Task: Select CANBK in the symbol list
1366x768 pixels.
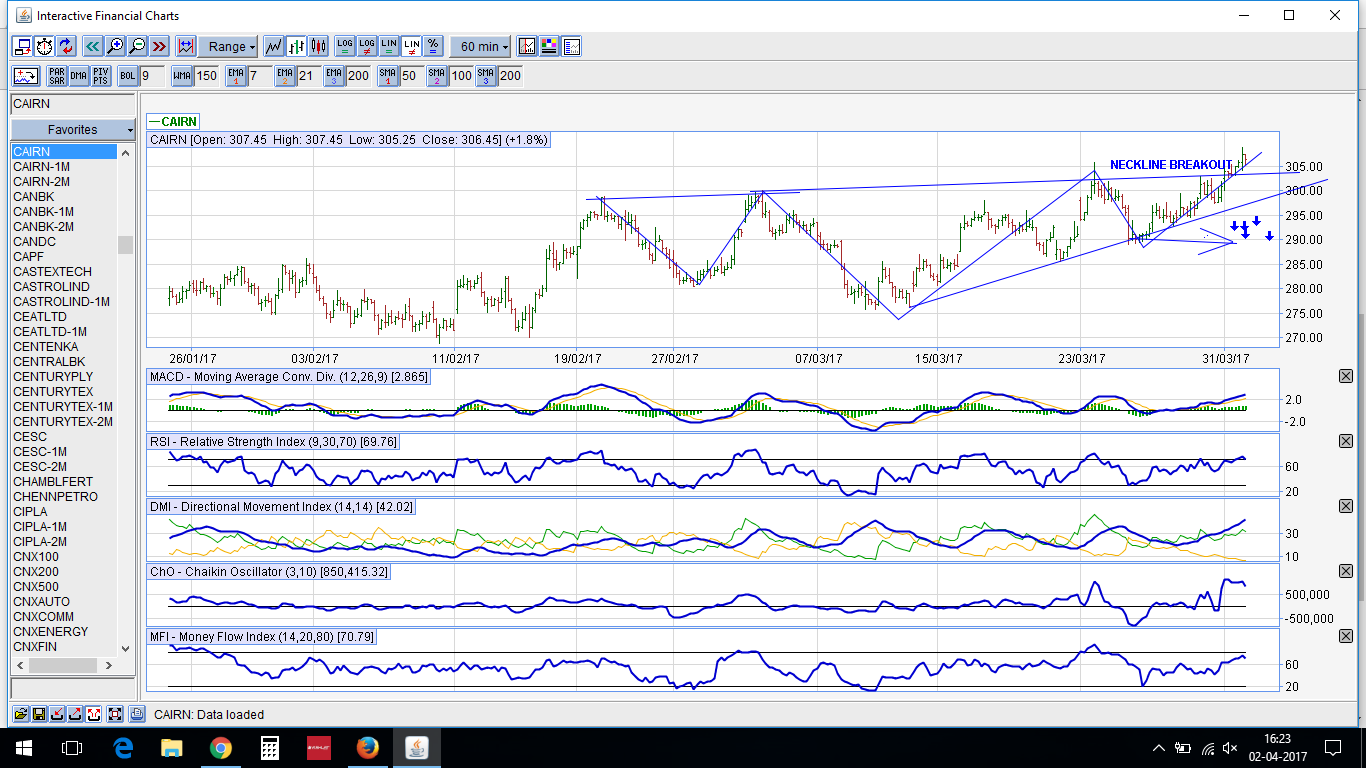Action: [64, 197]
